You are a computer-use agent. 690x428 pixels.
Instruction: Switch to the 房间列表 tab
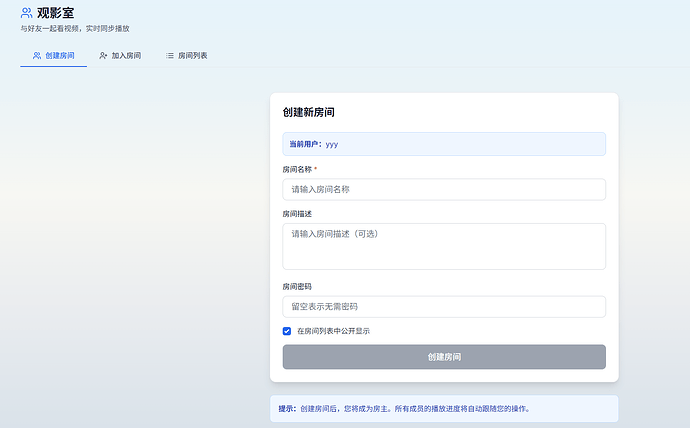(x=187, y=56)
